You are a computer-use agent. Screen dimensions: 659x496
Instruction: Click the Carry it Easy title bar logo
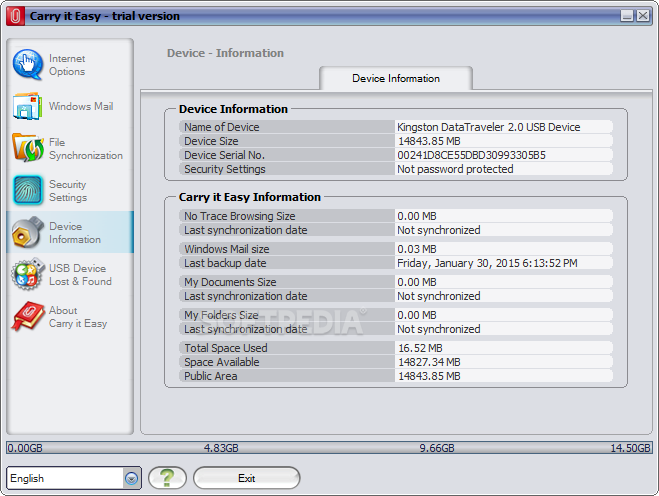16,16
